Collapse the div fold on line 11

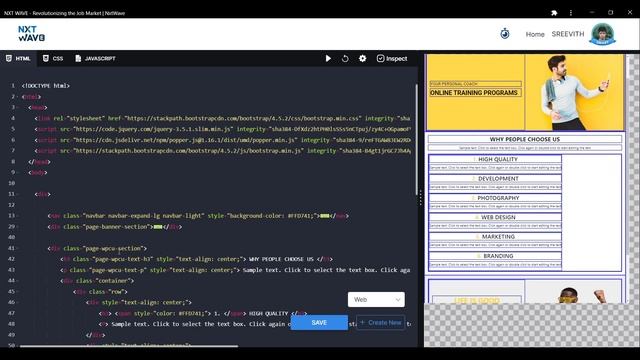18,194
